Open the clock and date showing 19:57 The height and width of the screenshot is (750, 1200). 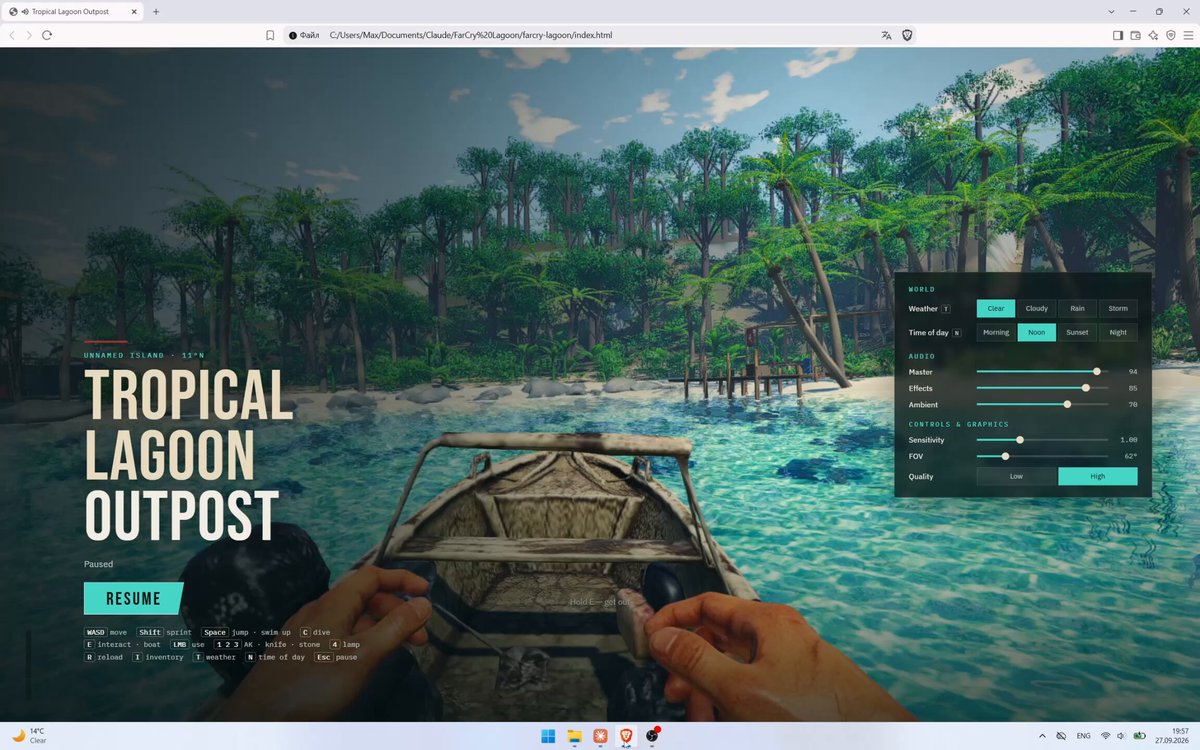point(1172,736)
